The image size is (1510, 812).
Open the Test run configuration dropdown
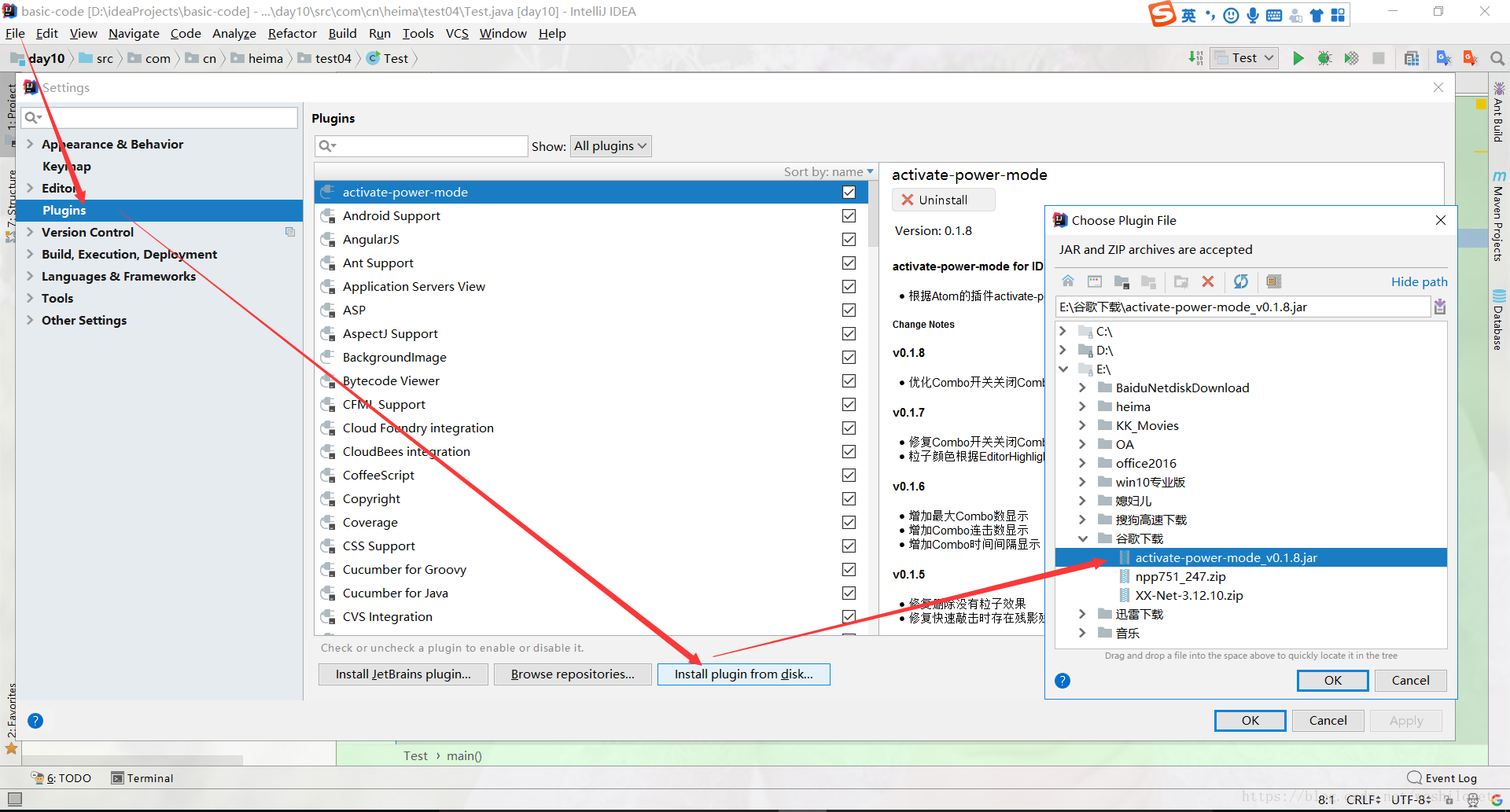(1243, 58)
